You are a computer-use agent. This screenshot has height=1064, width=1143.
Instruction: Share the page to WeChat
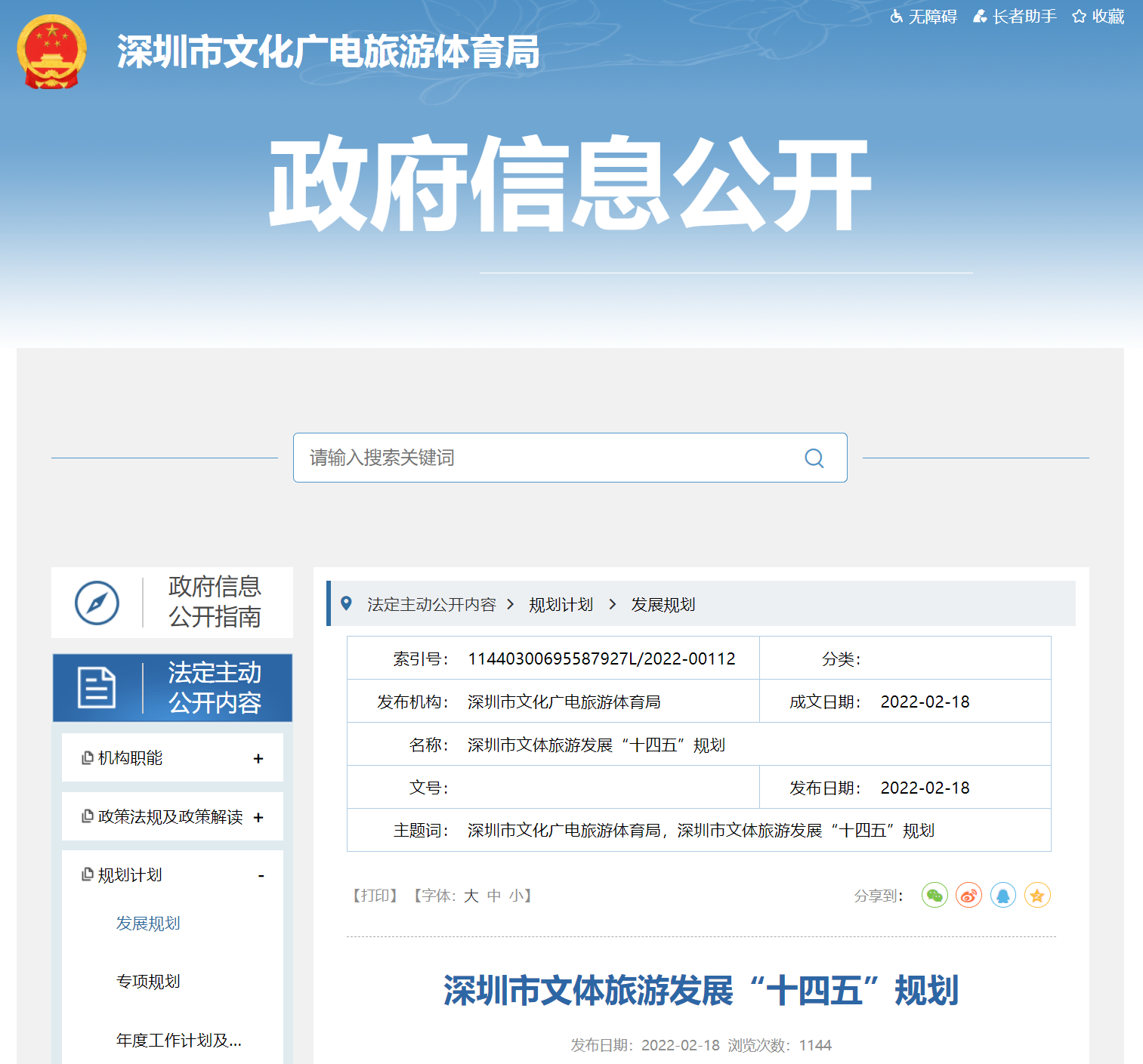coord(934,896)
